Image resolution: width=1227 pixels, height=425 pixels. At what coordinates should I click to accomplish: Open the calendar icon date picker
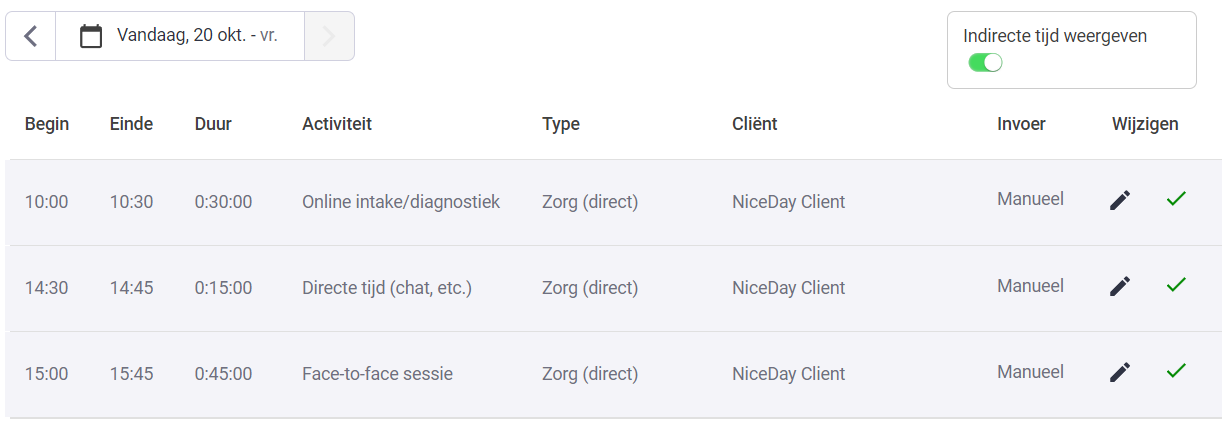[x=91, y=36]
